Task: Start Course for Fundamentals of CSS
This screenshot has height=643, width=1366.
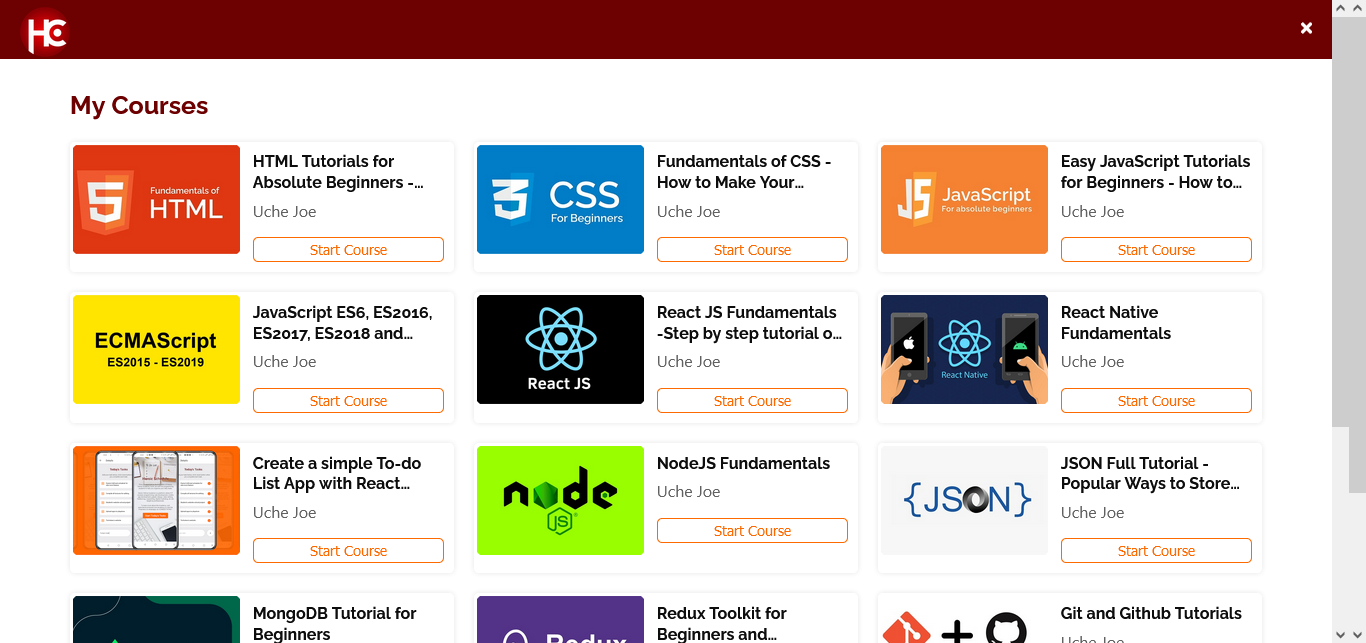Action: click(752, 250)
